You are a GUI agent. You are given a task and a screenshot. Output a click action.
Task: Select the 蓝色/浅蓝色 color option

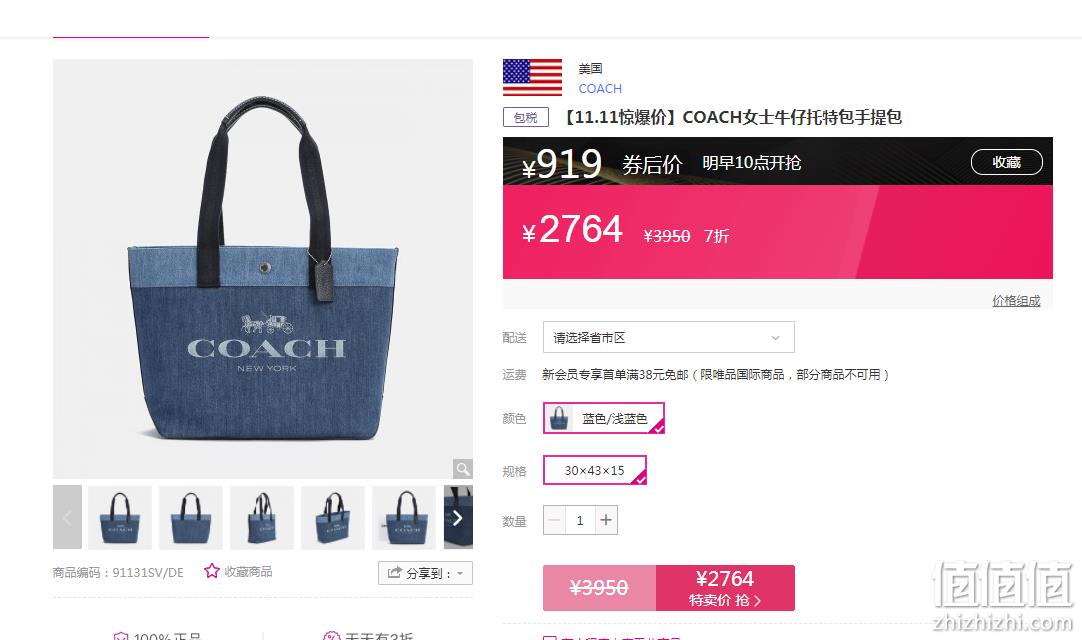604,418
